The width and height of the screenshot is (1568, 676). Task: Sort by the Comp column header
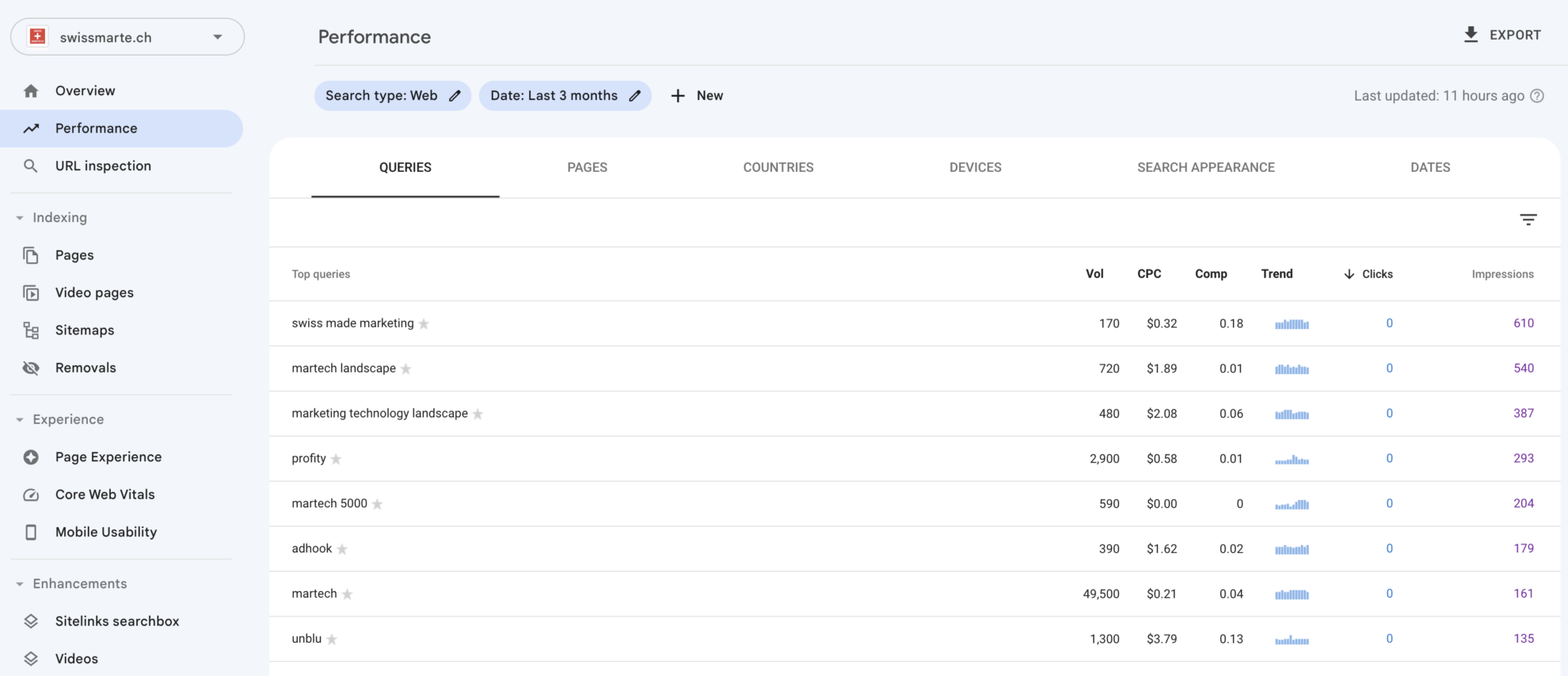pos(1211,274)
